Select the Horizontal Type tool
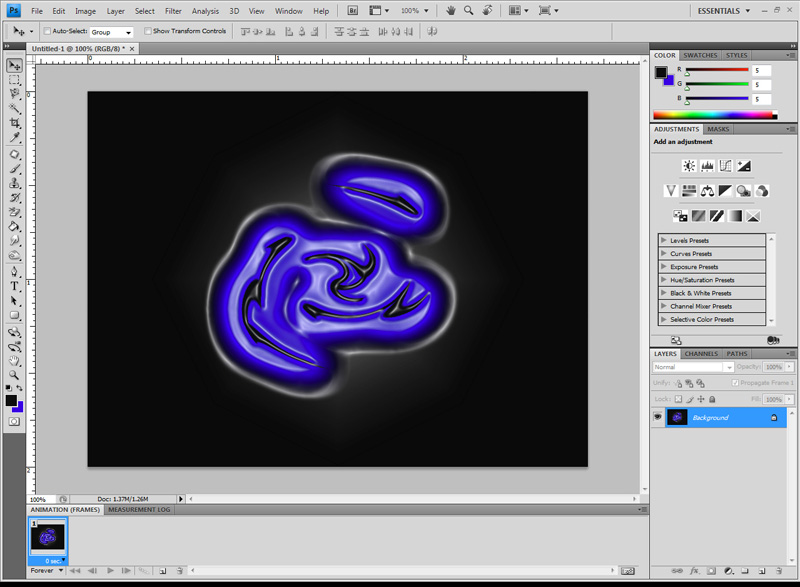This screenshot has height=587, width=800. 15,286
